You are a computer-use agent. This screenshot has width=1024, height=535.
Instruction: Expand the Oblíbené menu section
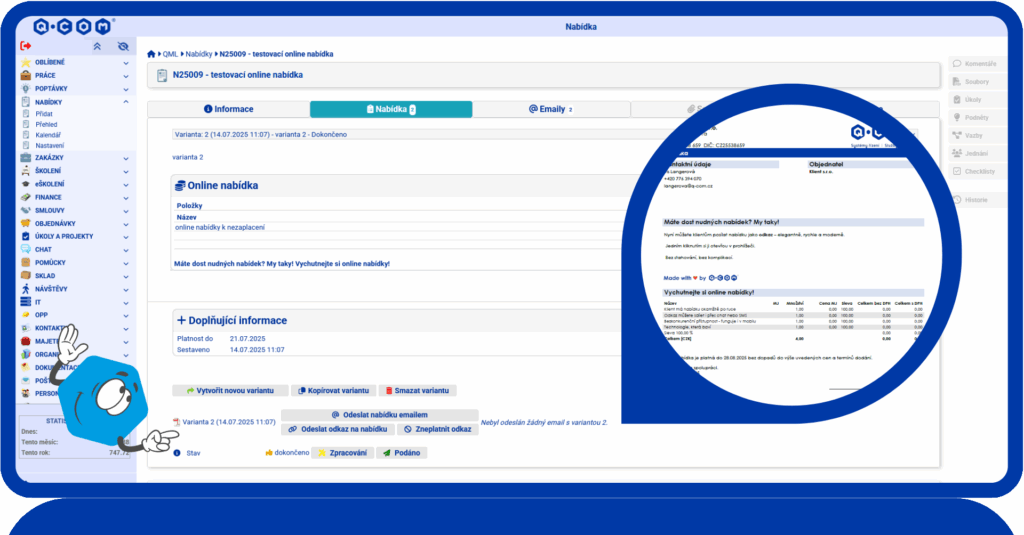(x=126, y=63)
